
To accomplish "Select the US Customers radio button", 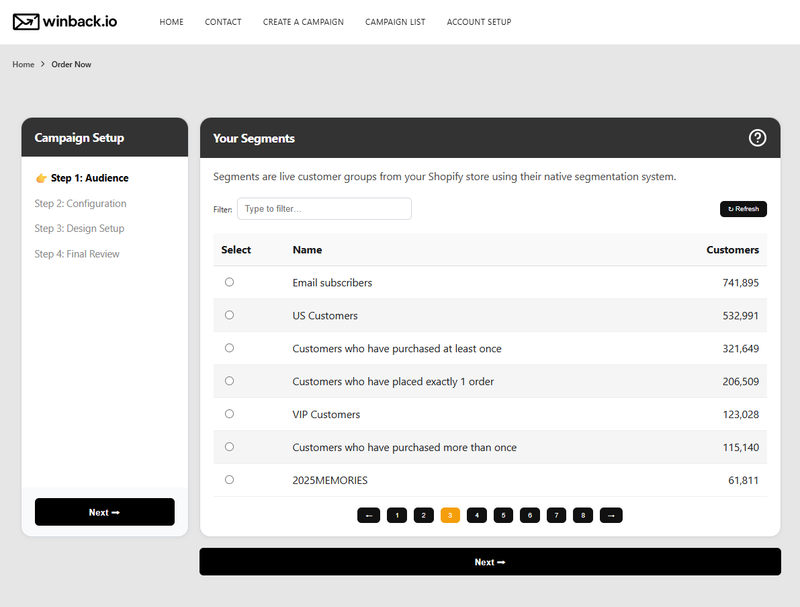I will click(229, 315).
